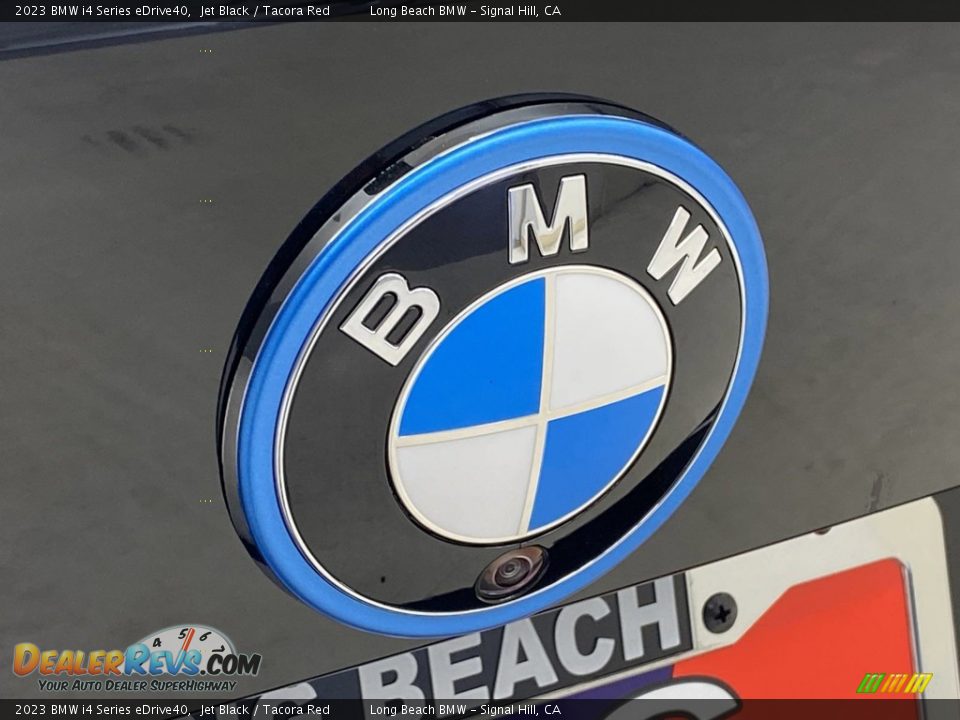This screenshot has width=960, height=720.
Task: Click the top caption 'Jet Black / Tacora Red'
Action: 265,10
